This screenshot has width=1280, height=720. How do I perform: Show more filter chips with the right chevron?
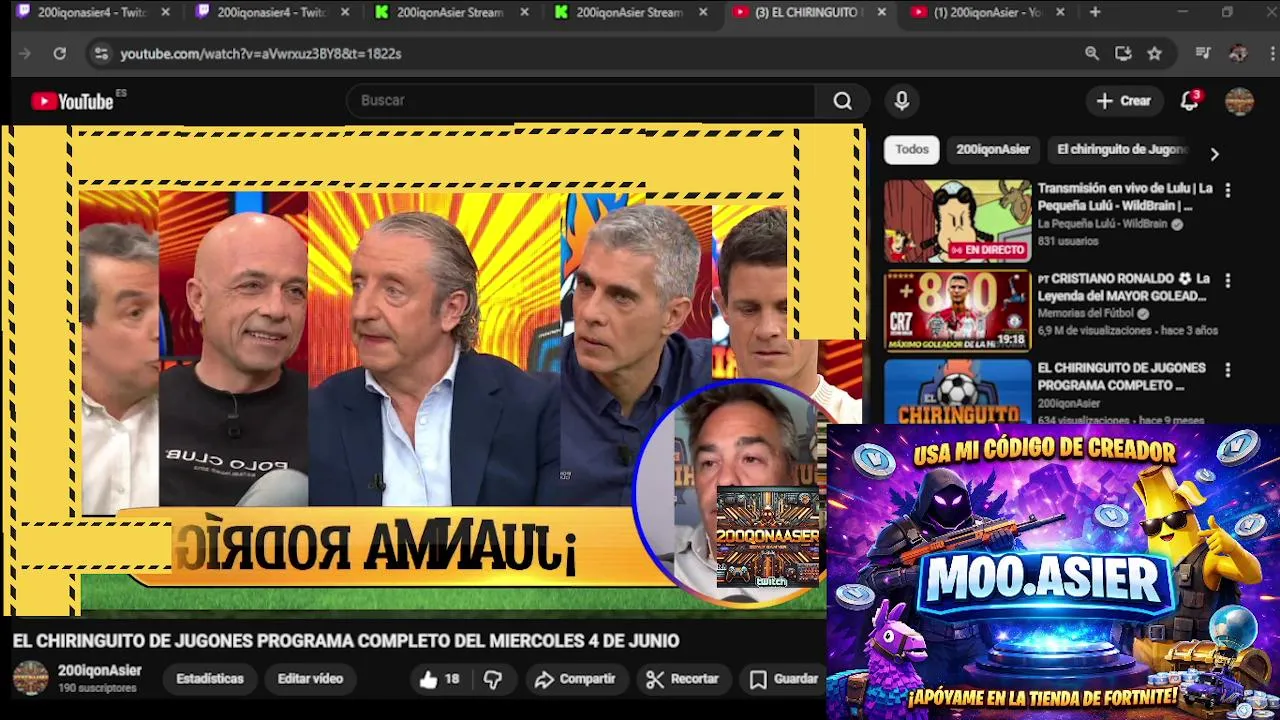(1214, 154)
